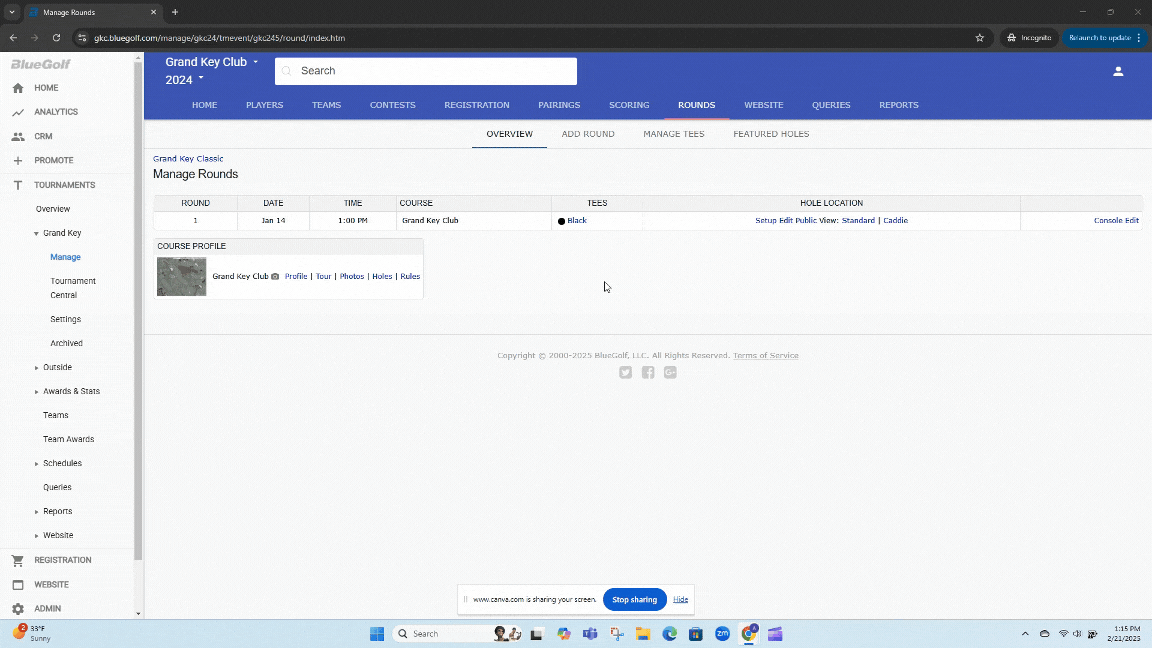Open the Registration cart icon
Image resolution: width=1152 pixels, height=648 pixels.
[x=18, y=561]
